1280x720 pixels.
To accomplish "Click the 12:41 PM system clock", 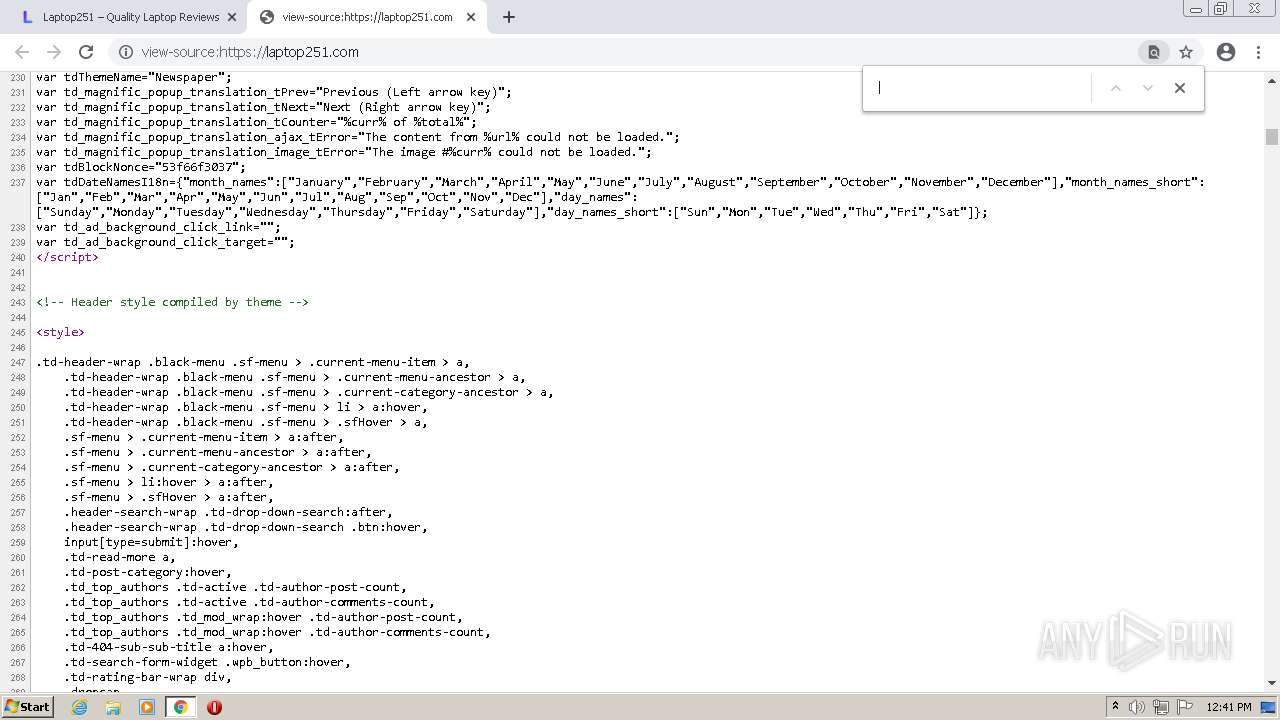I will pos(1229,707).
